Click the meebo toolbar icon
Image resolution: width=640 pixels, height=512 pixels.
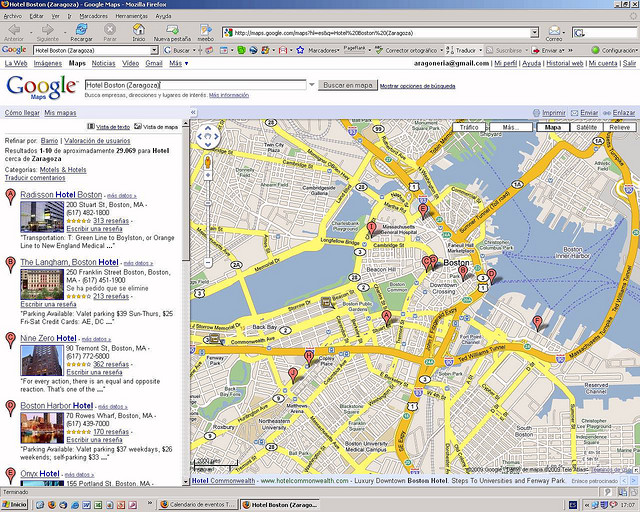pyautogui.click(x=206, y=29)
